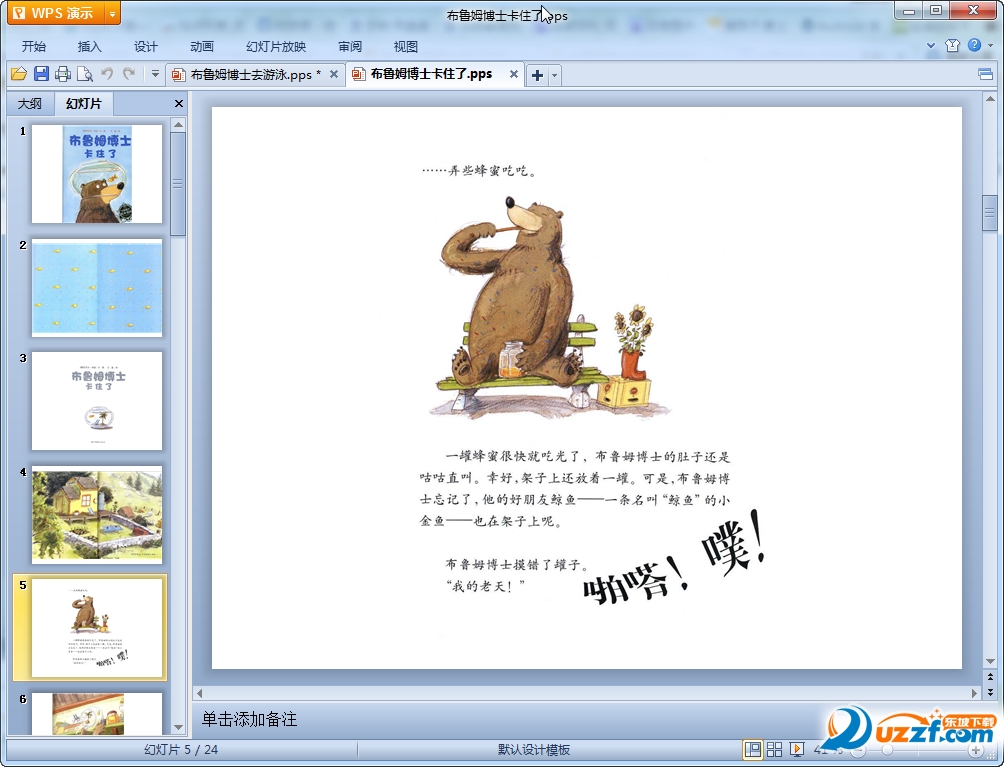This screenshot has width=1004, height=767.
Task: Redo the last action
Action: click(129, 74)
